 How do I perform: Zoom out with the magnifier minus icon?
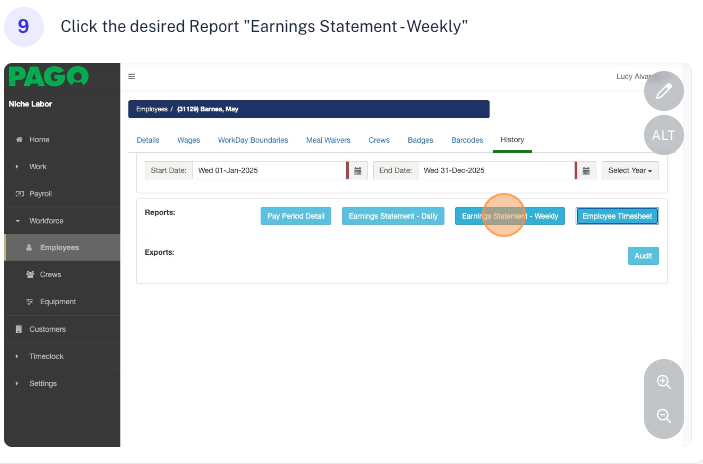point(664,416)
